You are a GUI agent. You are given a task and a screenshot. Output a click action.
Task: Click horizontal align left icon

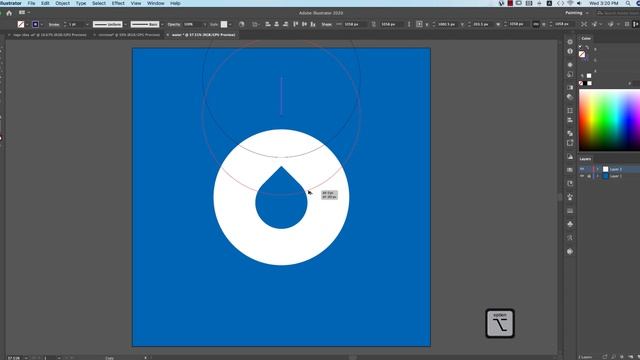click(268, 24)
